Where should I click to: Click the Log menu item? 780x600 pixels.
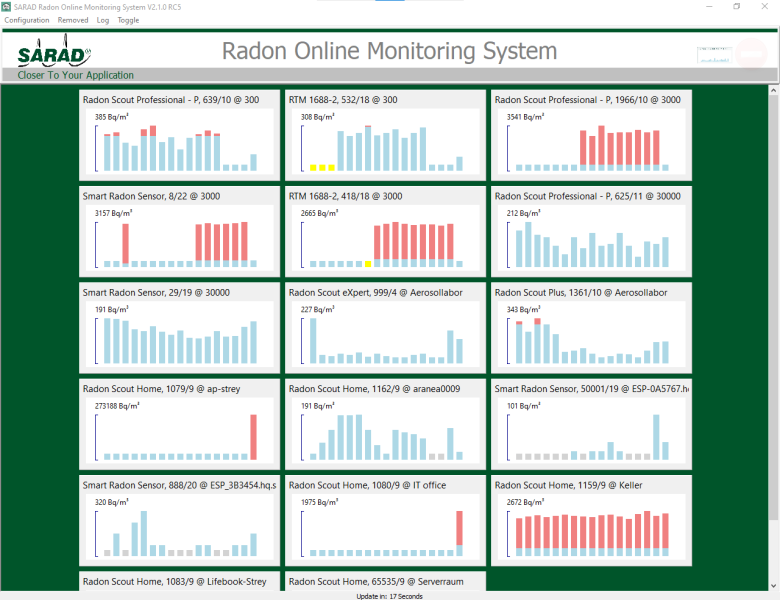tap(103, 20)
